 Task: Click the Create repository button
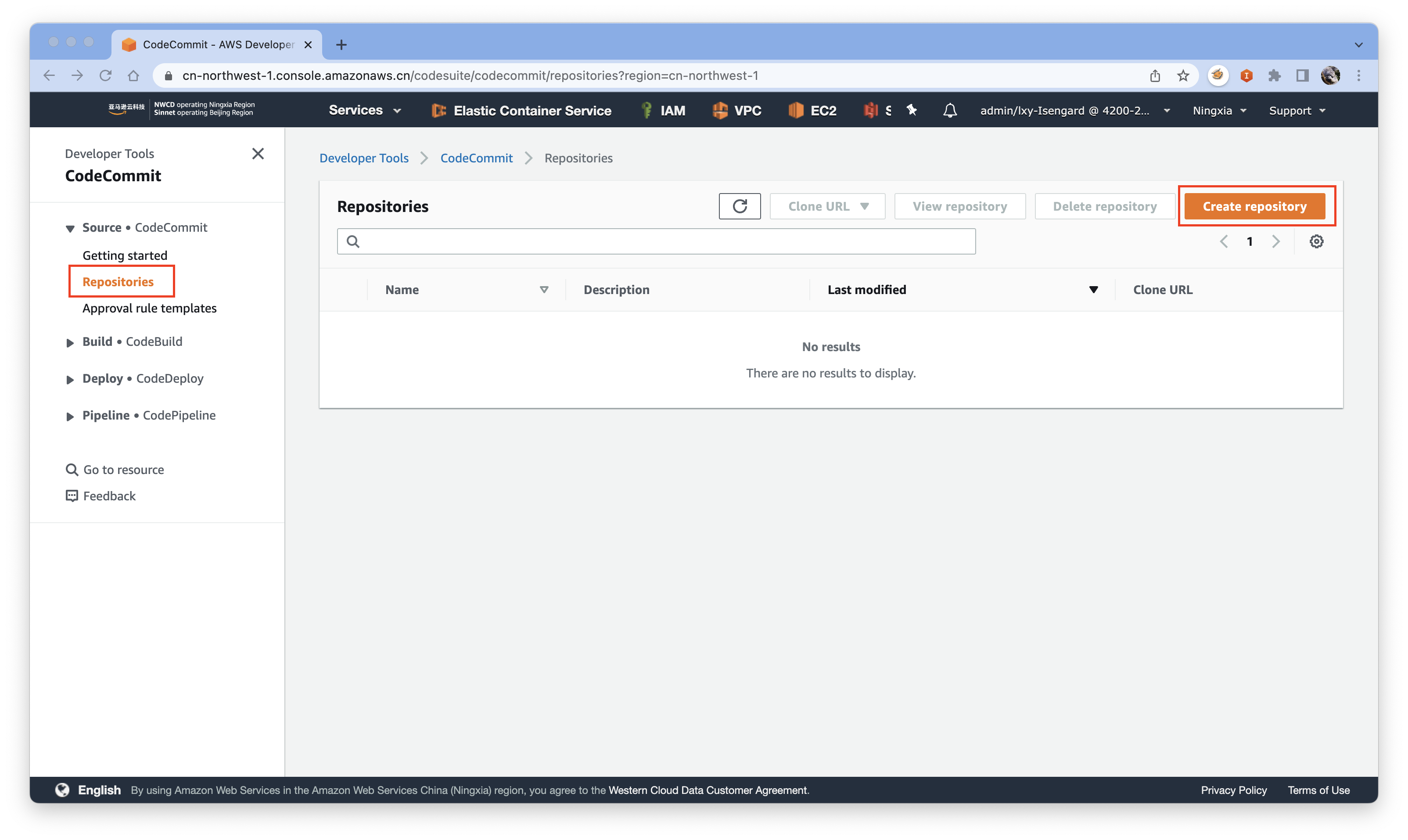click(1254, 206)
